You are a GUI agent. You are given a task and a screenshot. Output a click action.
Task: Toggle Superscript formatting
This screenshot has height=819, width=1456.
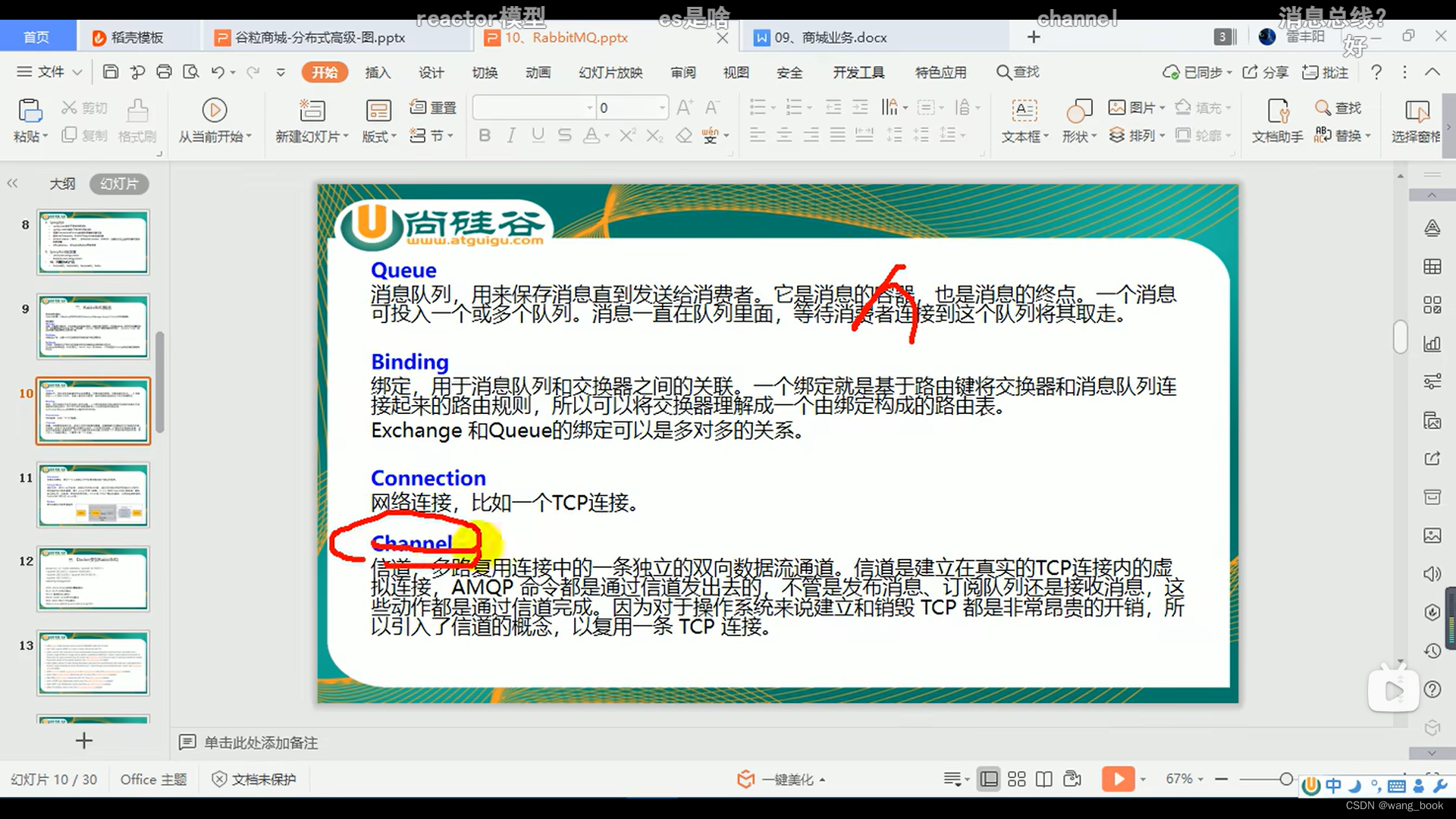(627, 135)
